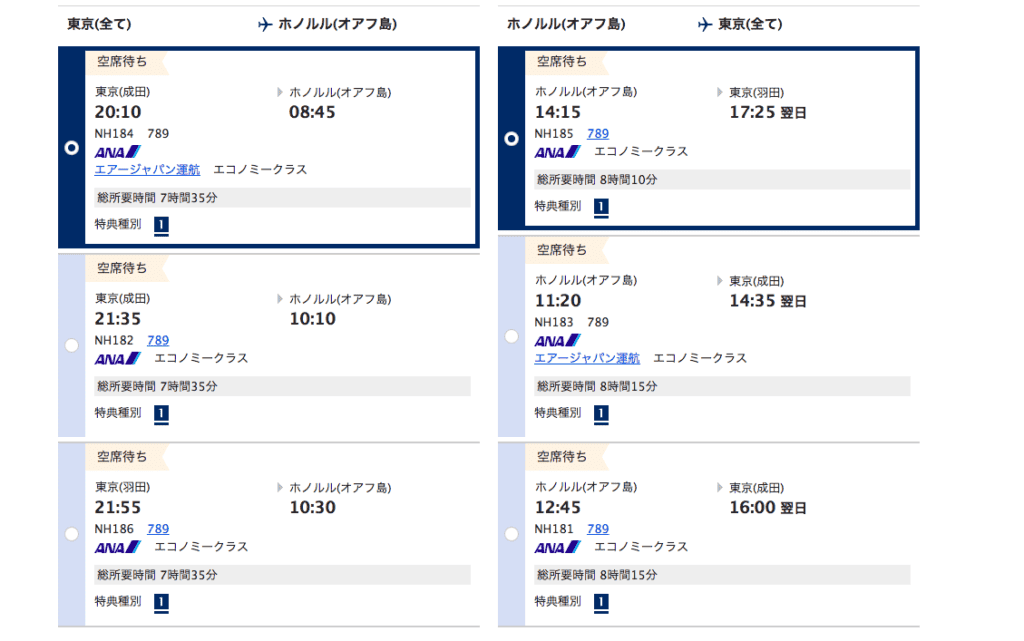1024x641 pixels.
Task: Click the ANA logo on flight NH186
Action: (x=116, y=547)
